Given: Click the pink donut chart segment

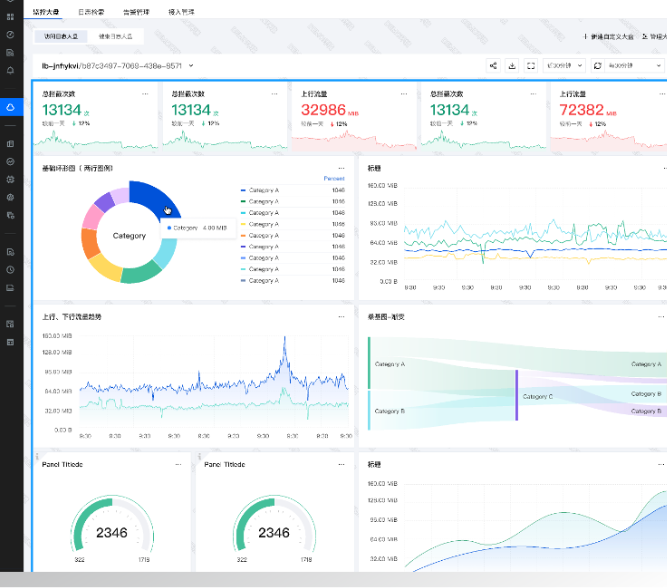Looking at the screenshot, I should pos(92,216).
